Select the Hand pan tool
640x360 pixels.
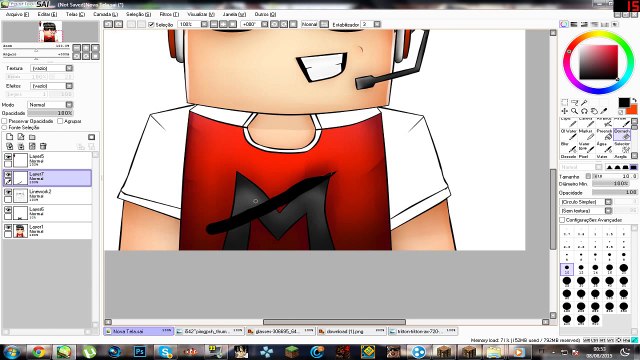594,111
